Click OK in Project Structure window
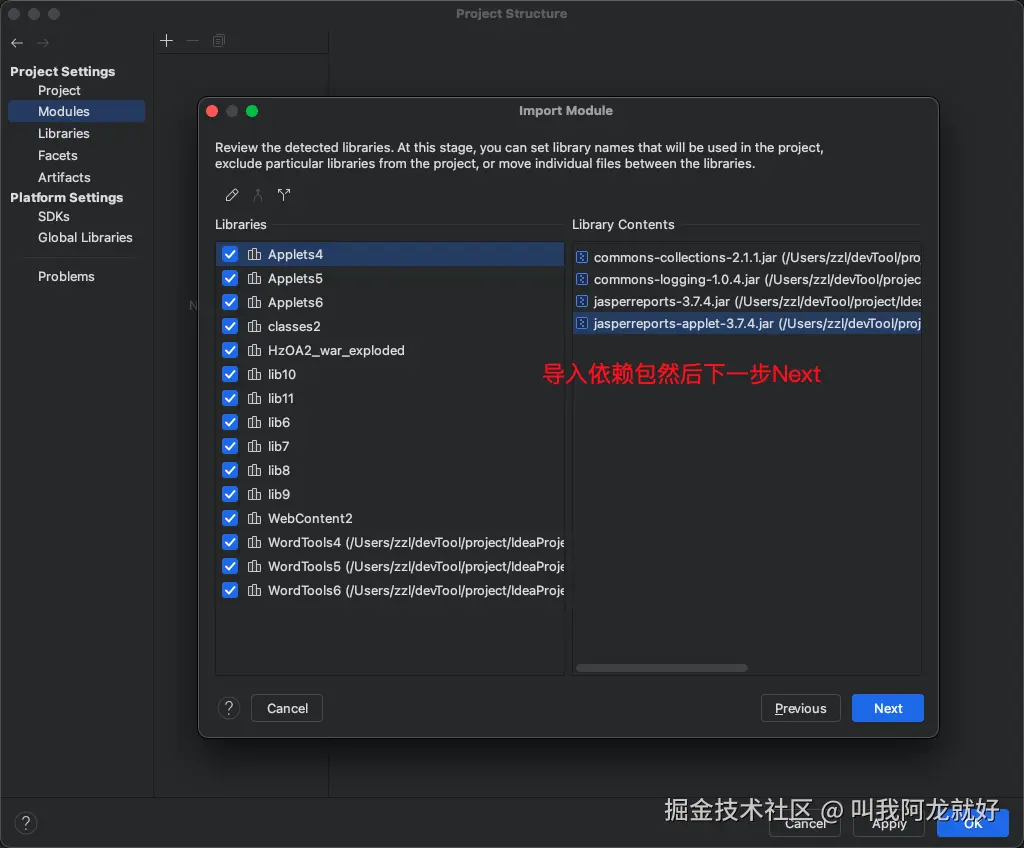Image resolution: width=1024 pixels, height=848 pixels. point(973,824)
